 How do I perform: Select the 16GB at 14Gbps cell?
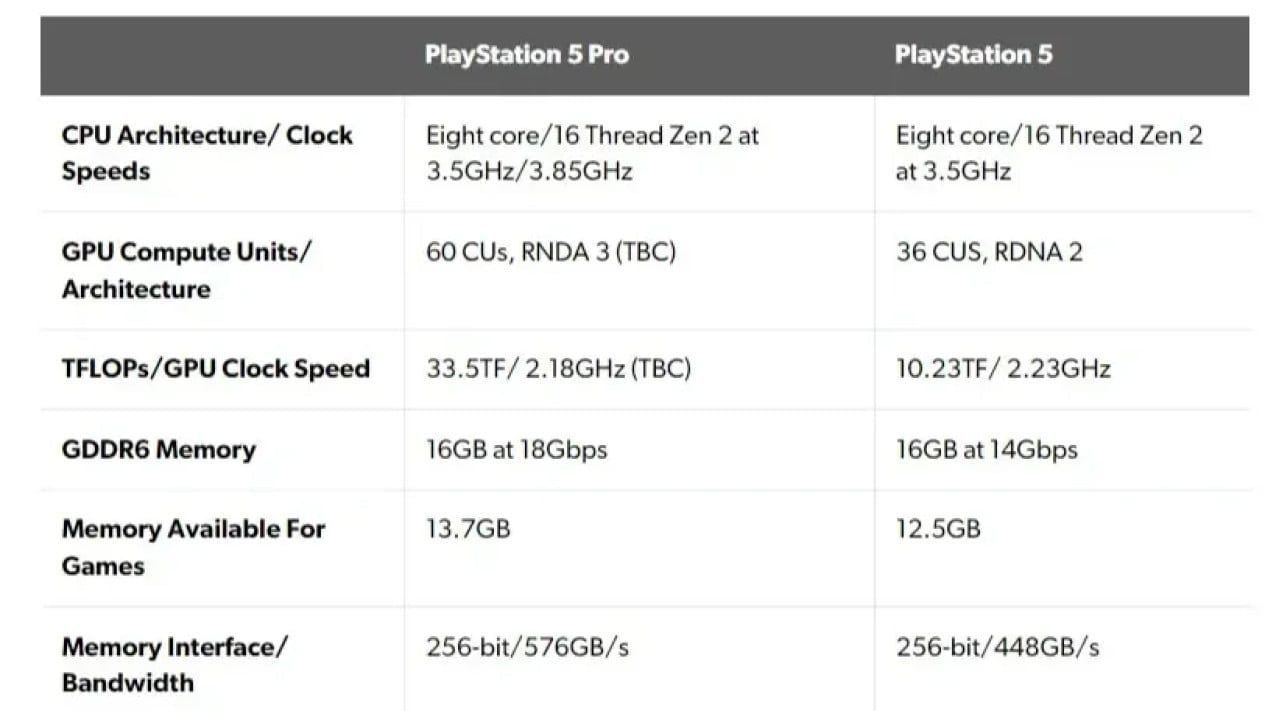986,450
